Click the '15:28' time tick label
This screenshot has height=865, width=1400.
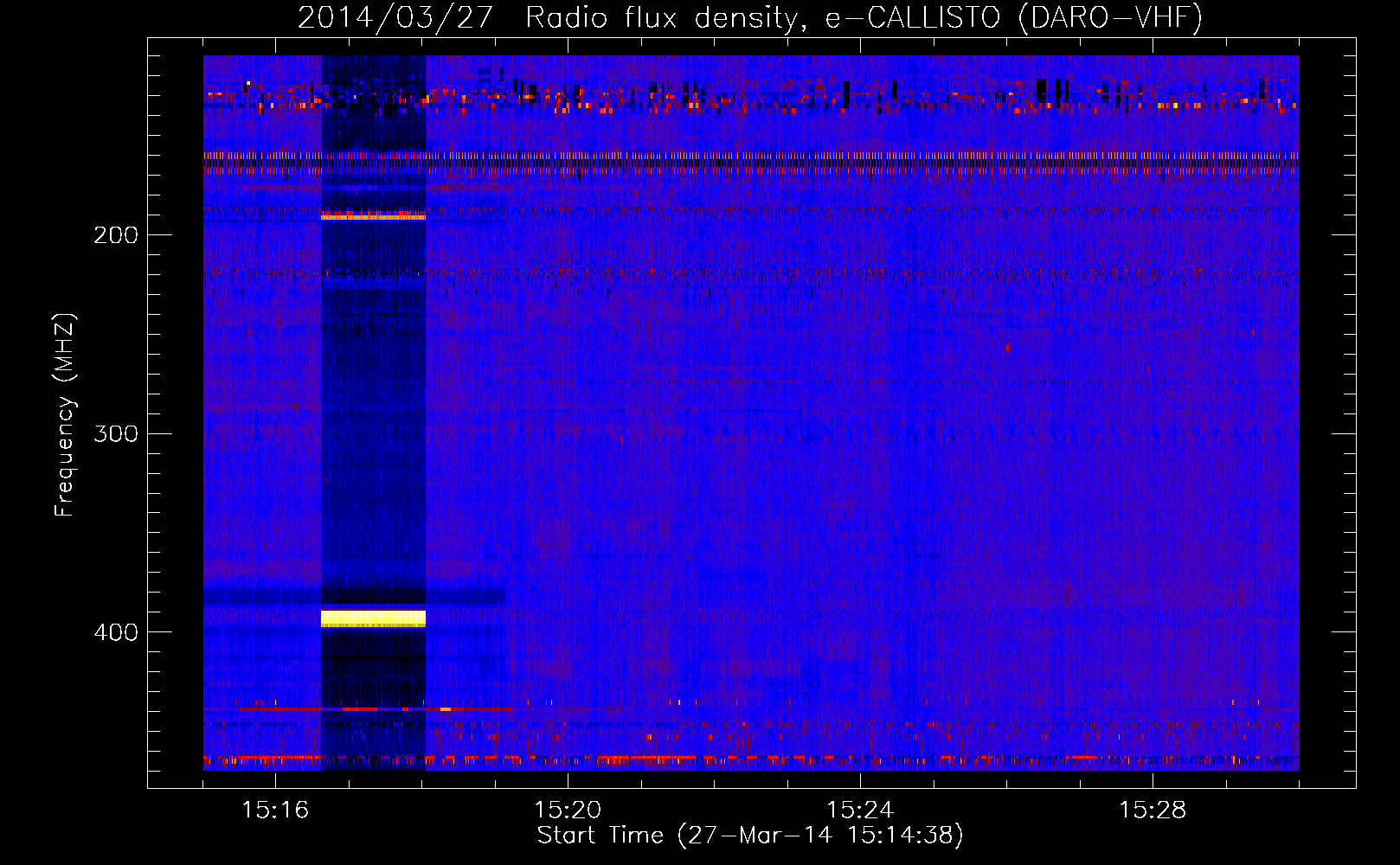coord(1153,810)
